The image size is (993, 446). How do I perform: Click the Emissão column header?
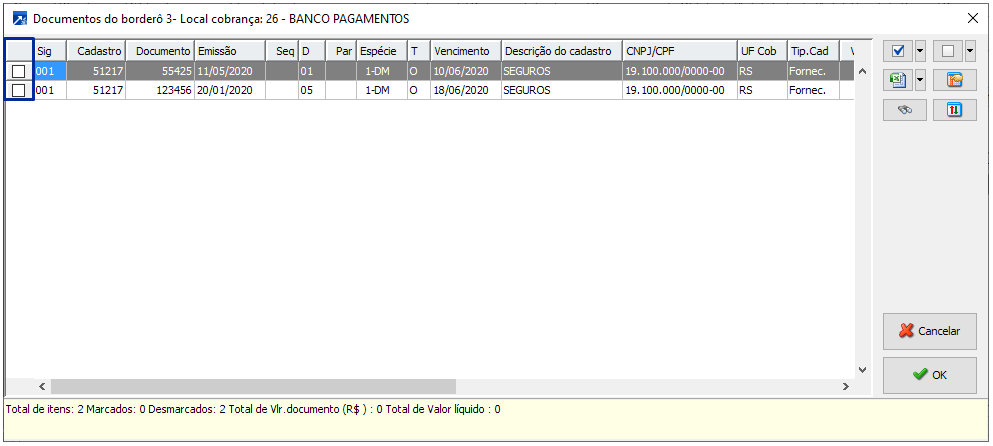tap(229, 51)
